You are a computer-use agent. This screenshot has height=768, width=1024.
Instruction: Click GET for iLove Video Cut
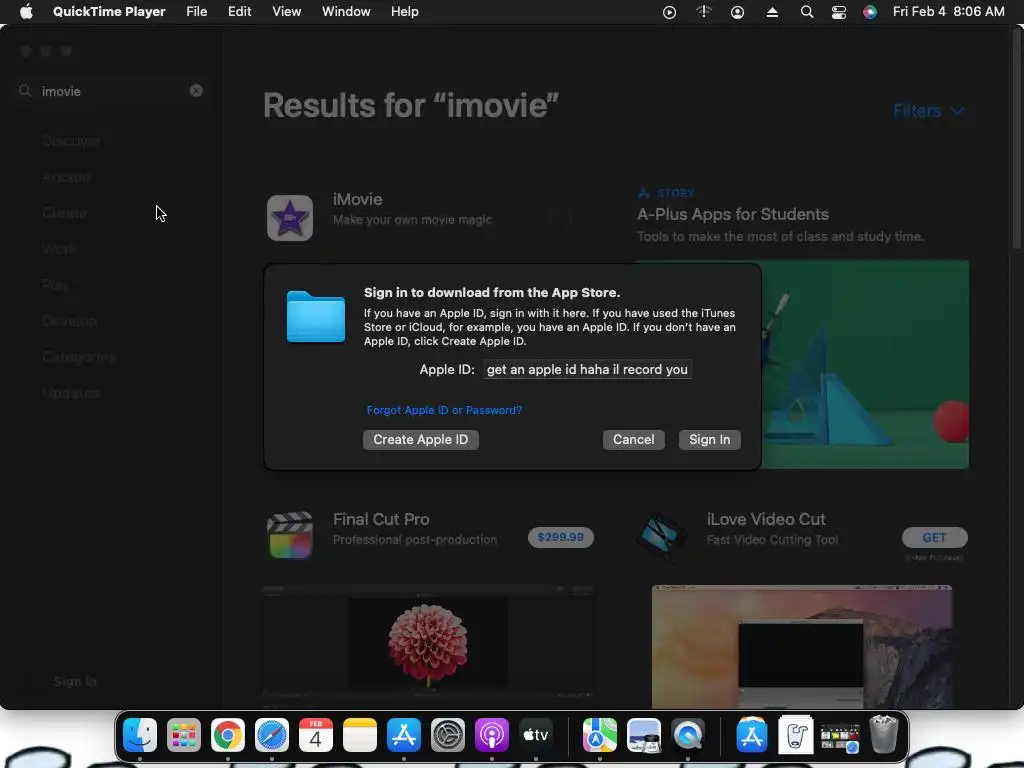point(935,537)
